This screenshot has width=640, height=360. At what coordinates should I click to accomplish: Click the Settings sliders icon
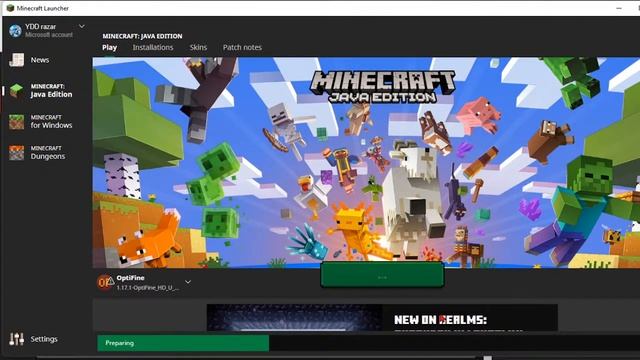(x=17, y=339)
